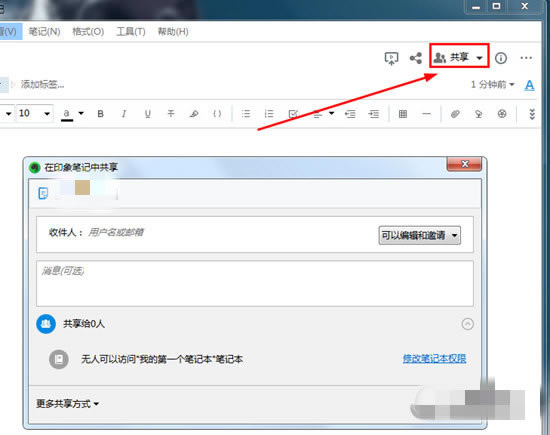Screen dimensions: 550x435
Task: Open the font name dropdown arrow
Action: pos(8,113)
